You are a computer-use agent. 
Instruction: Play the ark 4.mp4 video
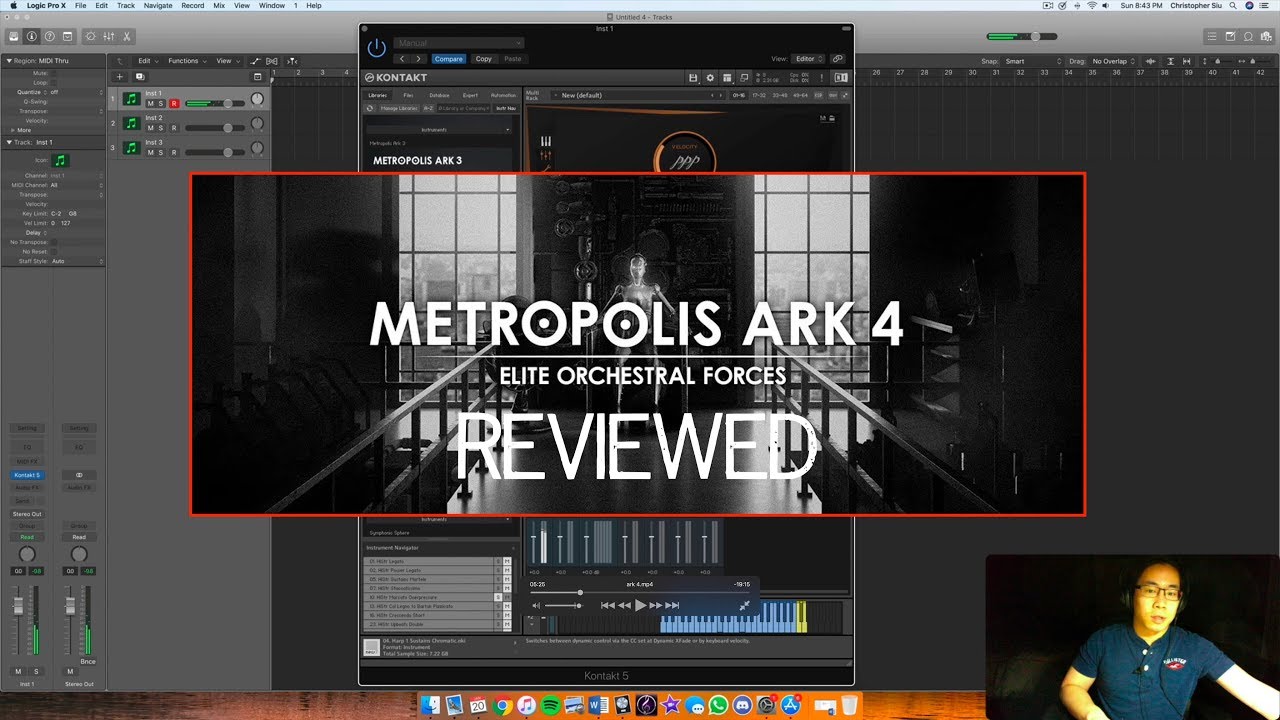(640, 605)
